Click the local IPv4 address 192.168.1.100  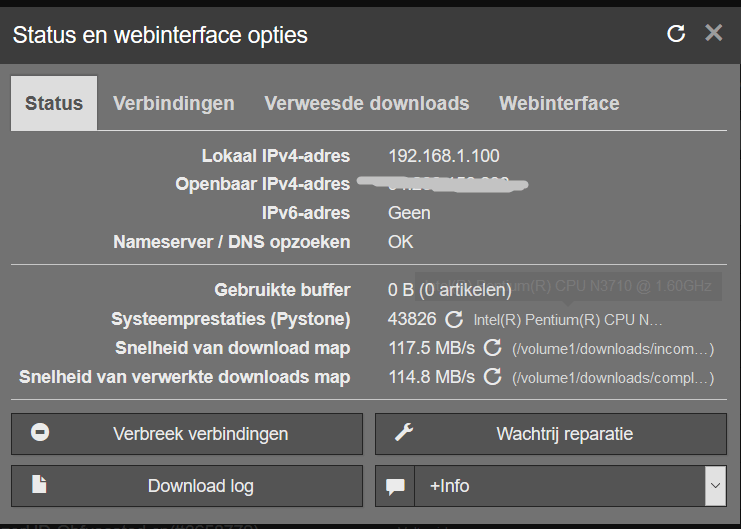pyautogui.click(x=443, y=156)
